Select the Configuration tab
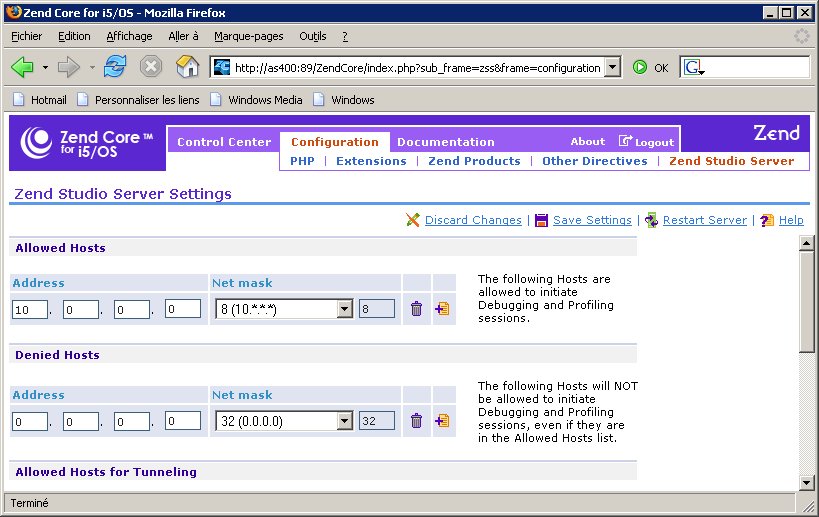Image resolution: width=819 pixels, height=517 pixels. (335, 142)
